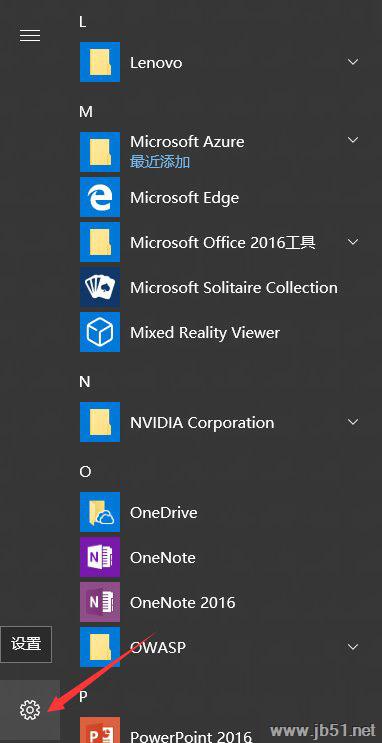
Task: Open Settings via the gear icon
Action: point(30,710)
